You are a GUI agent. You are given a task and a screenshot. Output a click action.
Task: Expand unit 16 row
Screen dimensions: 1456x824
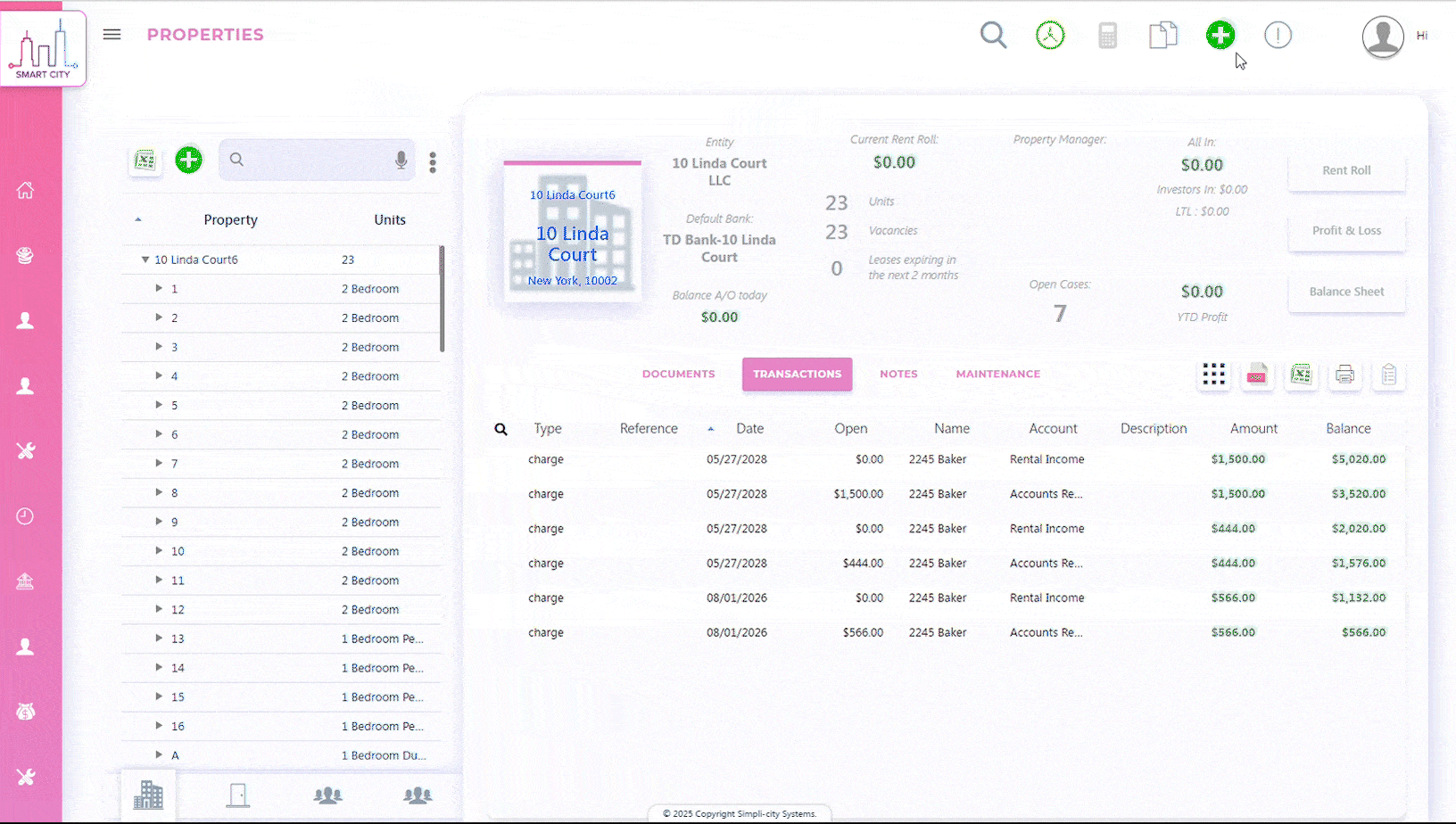click(x=159, y=725)
